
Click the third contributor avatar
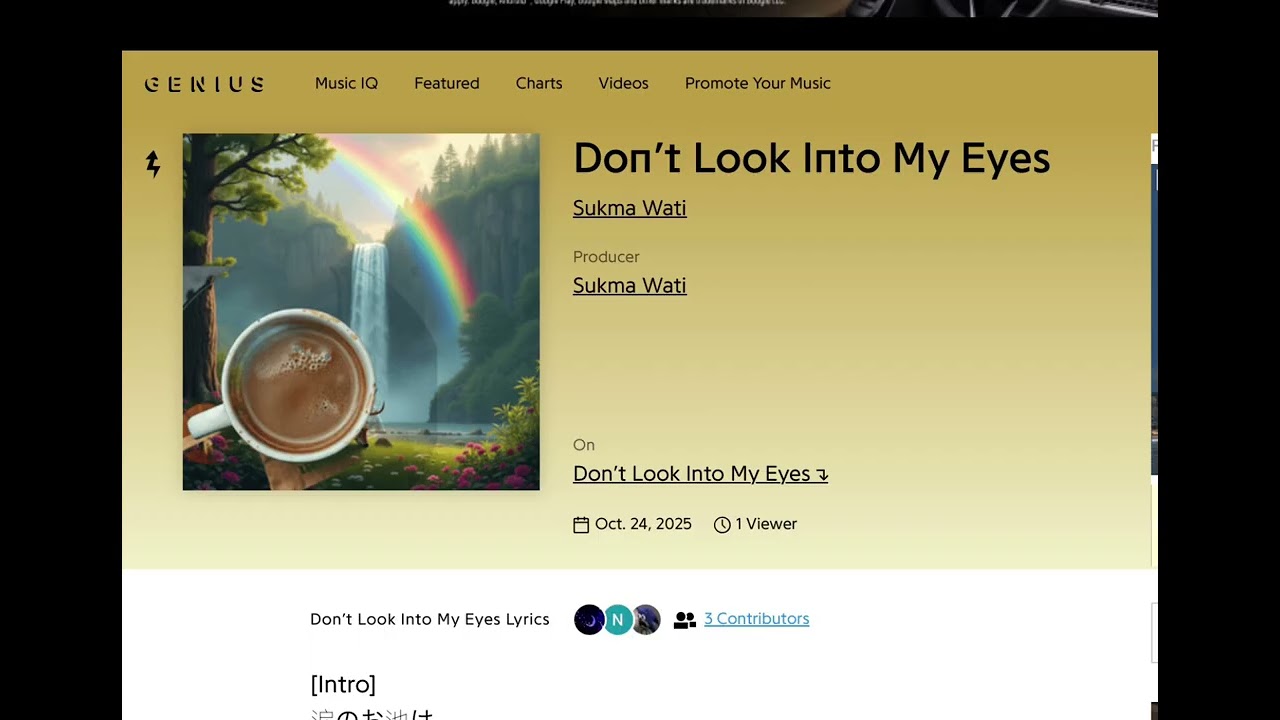[646, 620]
